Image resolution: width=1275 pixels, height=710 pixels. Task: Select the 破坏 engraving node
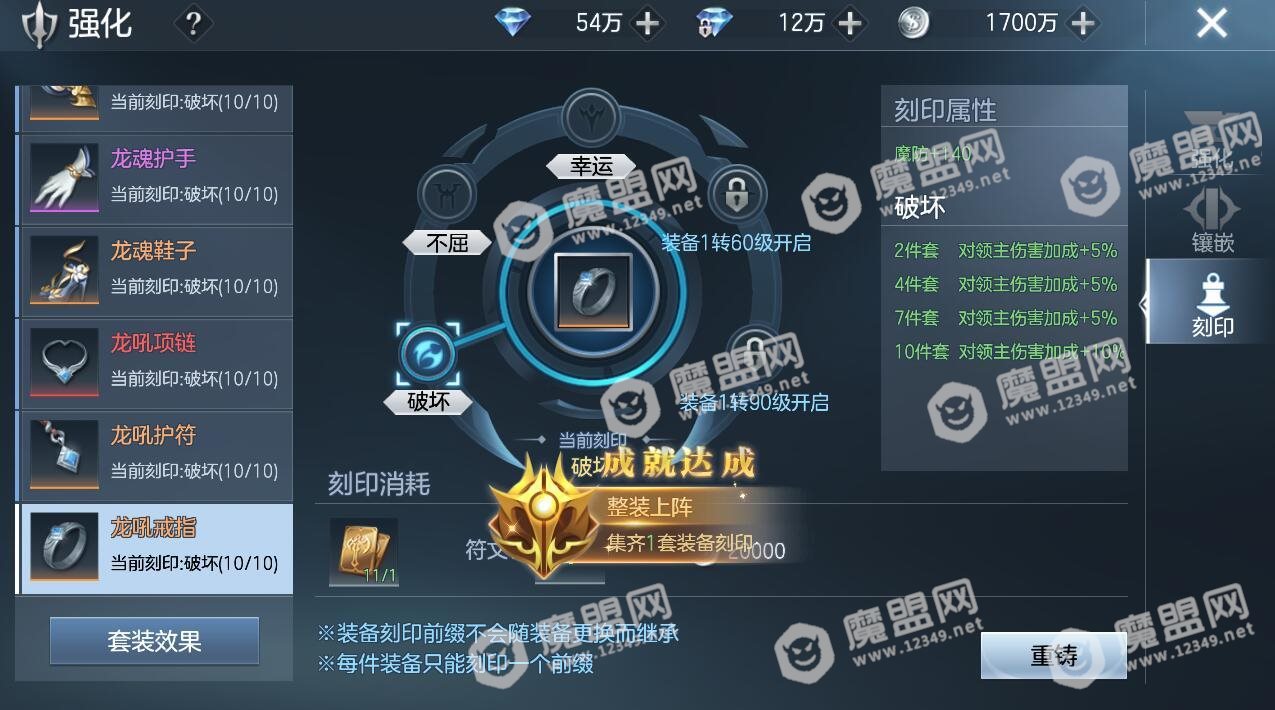point(428,354)
